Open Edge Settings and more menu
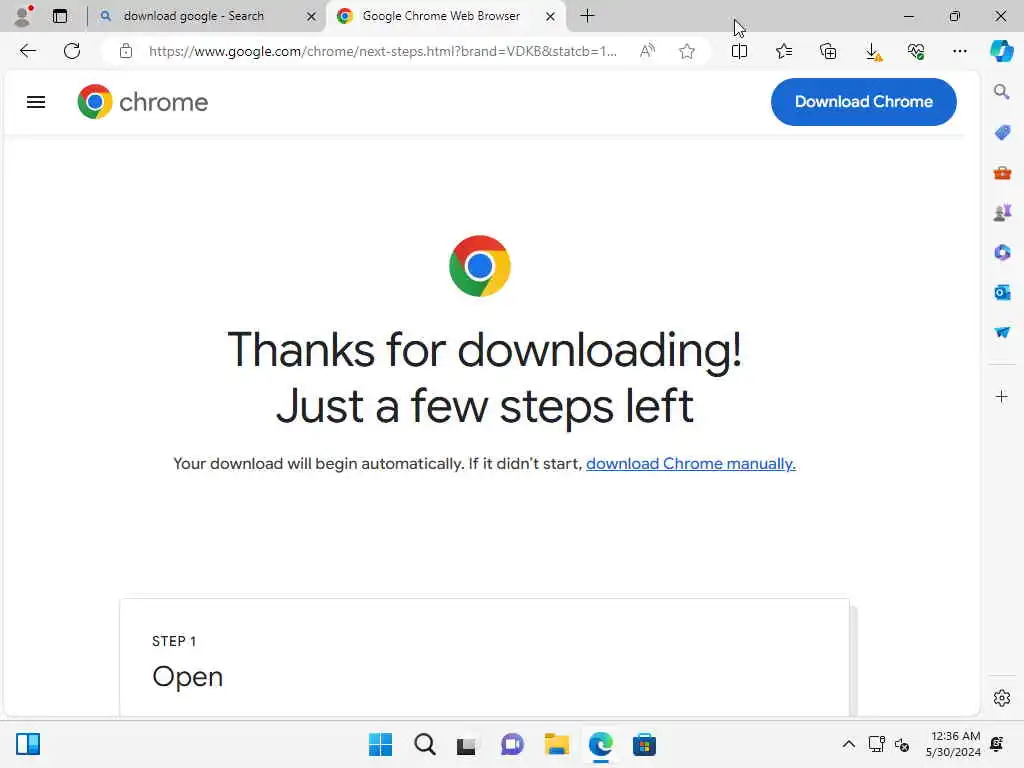The image size is (1024, 768). point(959,51)
